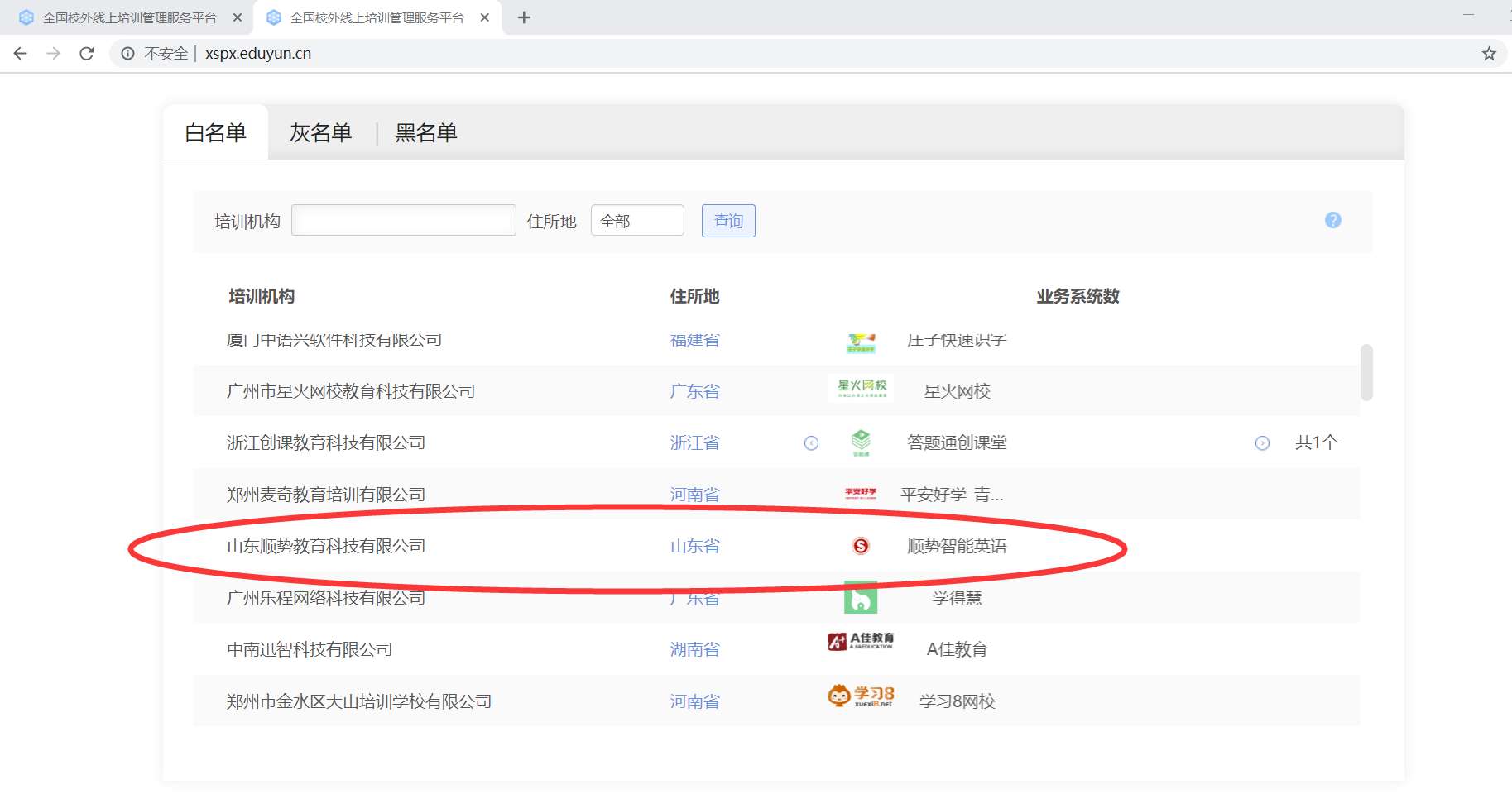The height and width of the screenshot is (794, 1512).
Task: Click the A佳教育 logo
Action: [x=861, y=641]
